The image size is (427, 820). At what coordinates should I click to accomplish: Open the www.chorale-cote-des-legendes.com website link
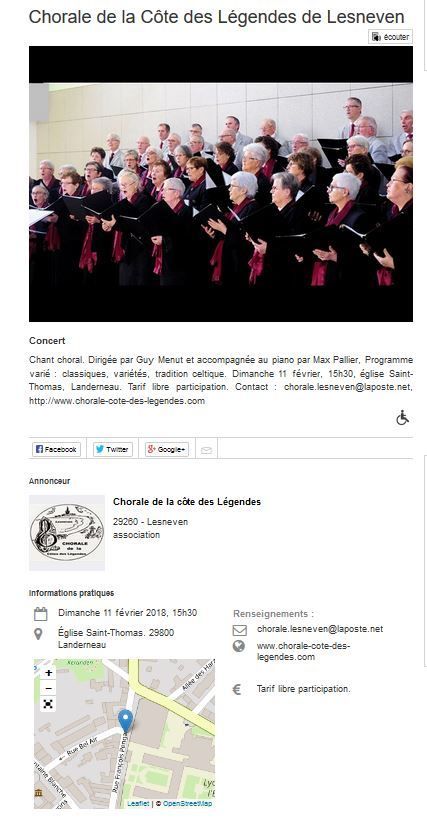[x=303, y=652]
